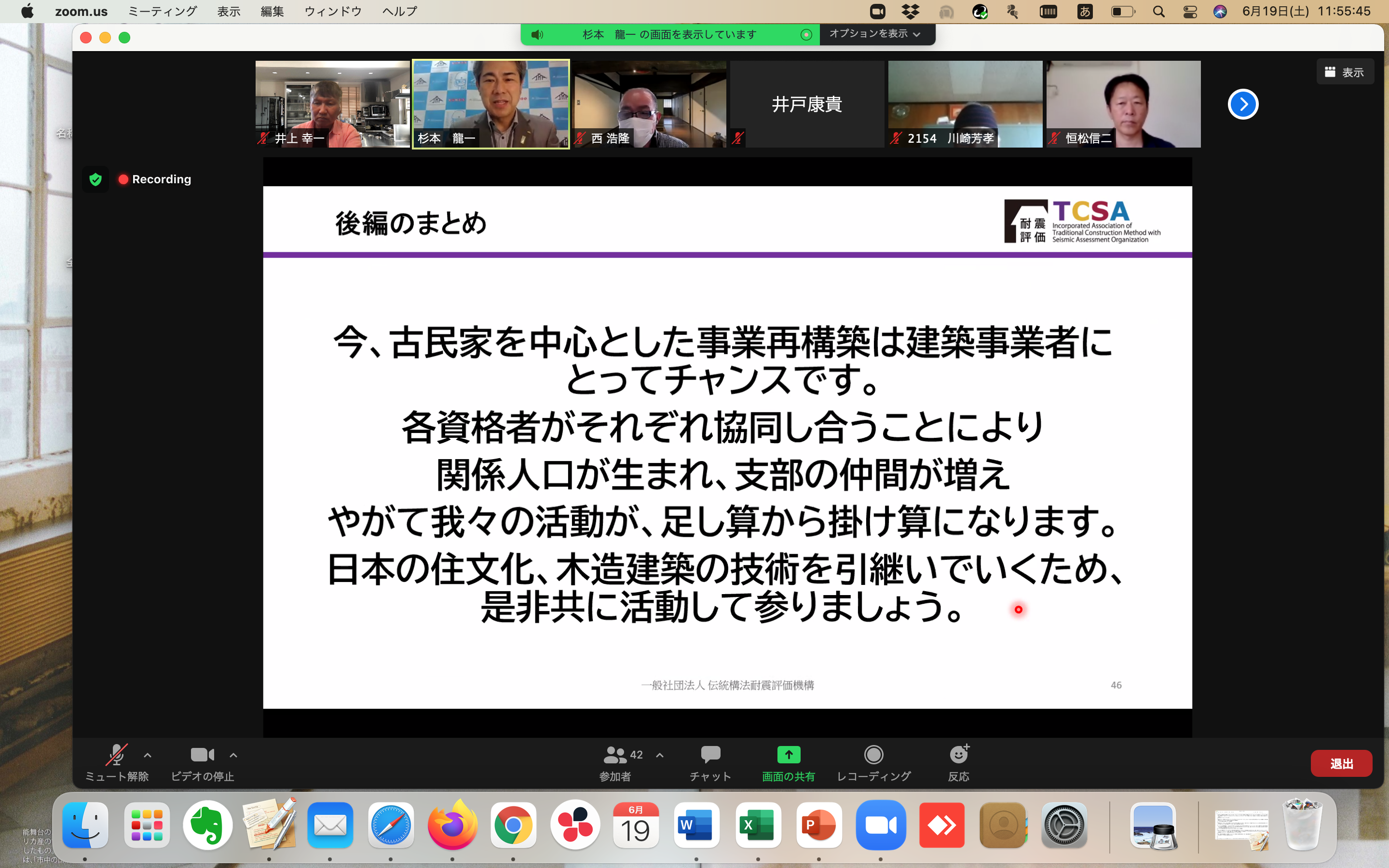Expand audio options arrow beside mute
This screenshot has height=868, width=1389.
[x=148, y=756]
